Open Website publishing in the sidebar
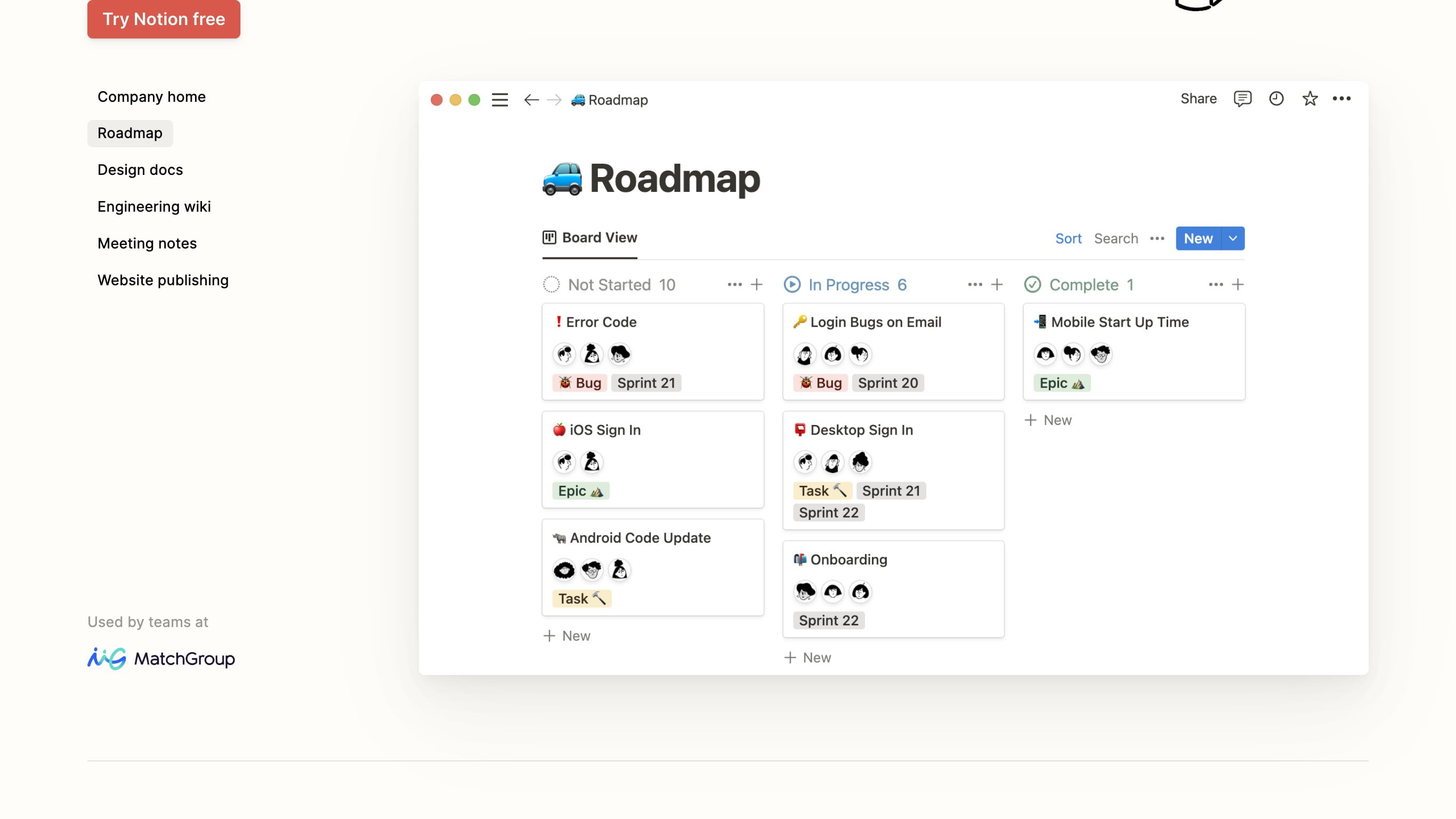 (x=163, y=280)
